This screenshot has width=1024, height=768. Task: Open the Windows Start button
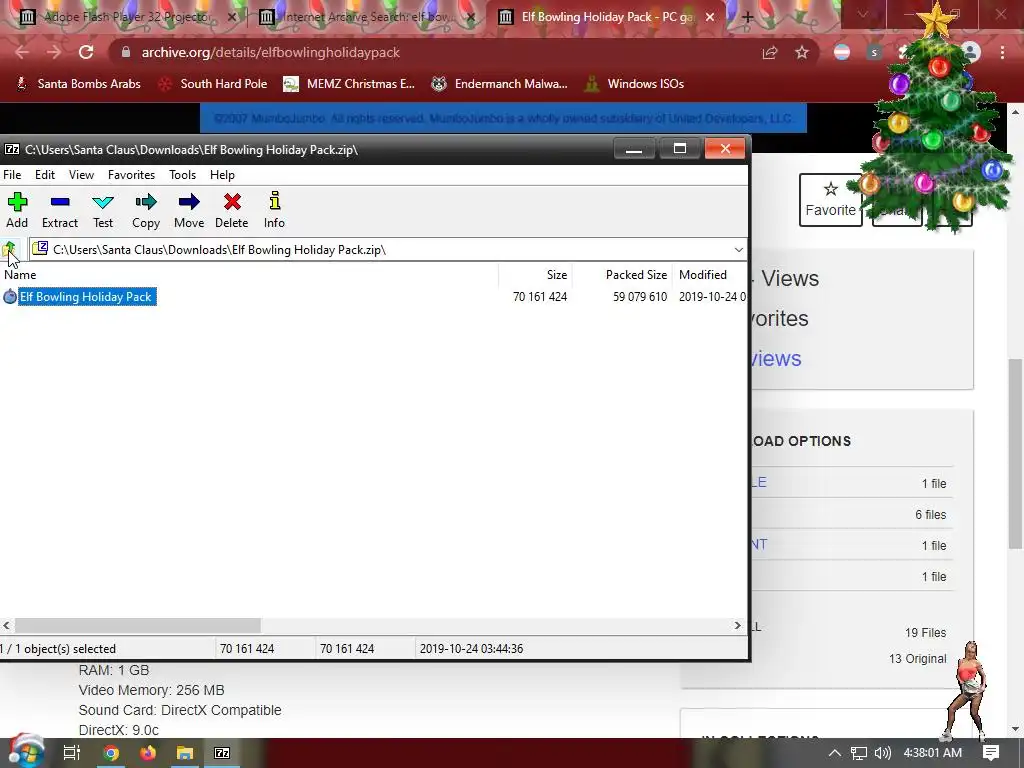click(26, 752)
